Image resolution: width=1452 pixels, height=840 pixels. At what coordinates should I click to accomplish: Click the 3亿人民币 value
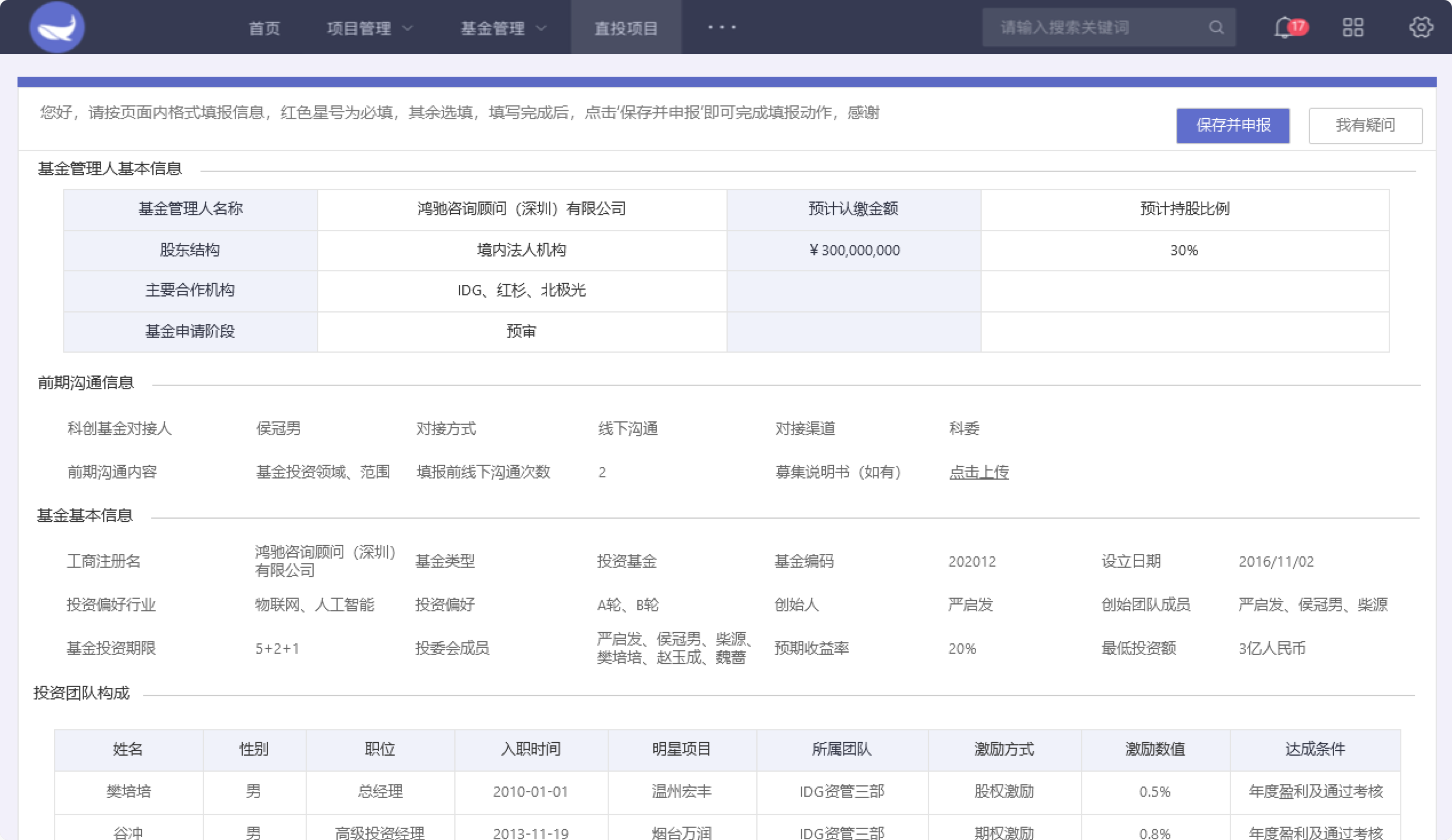(x=1272, y=648)
